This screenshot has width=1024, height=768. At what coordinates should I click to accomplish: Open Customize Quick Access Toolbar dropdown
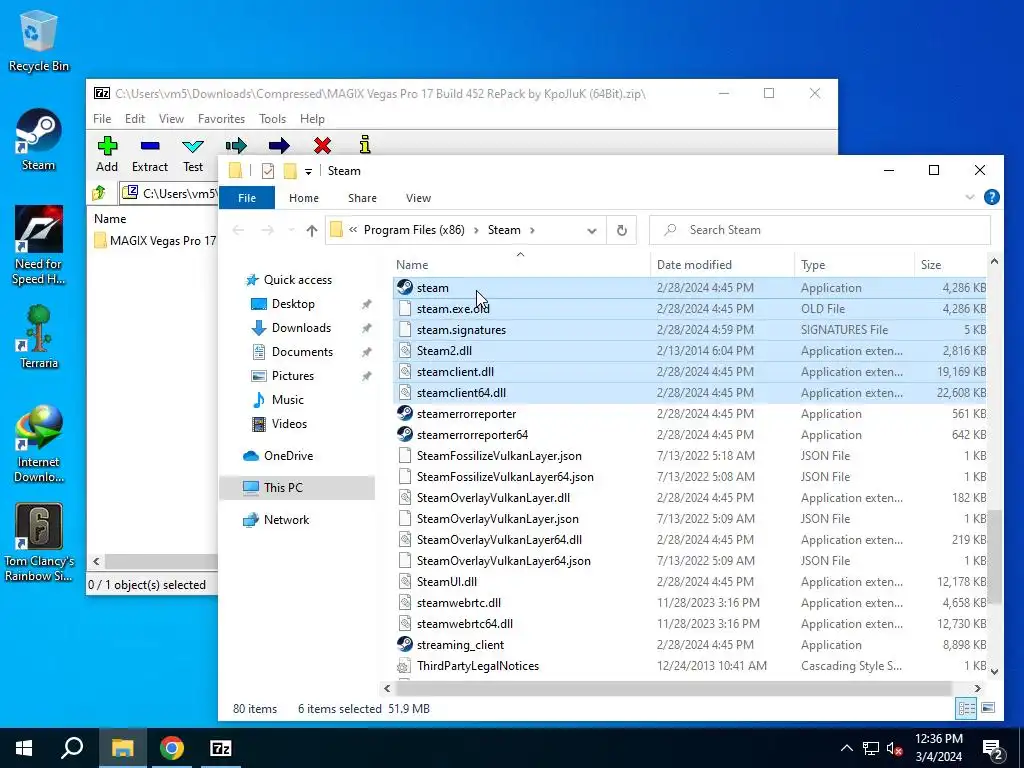coord(308,172)
